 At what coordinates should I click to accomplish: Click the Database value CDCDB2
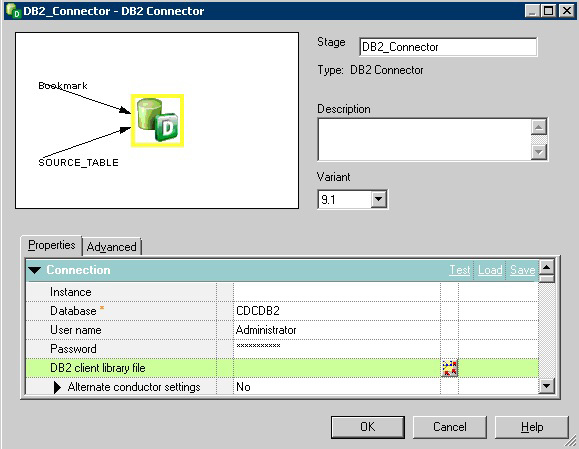pos(337,311)
